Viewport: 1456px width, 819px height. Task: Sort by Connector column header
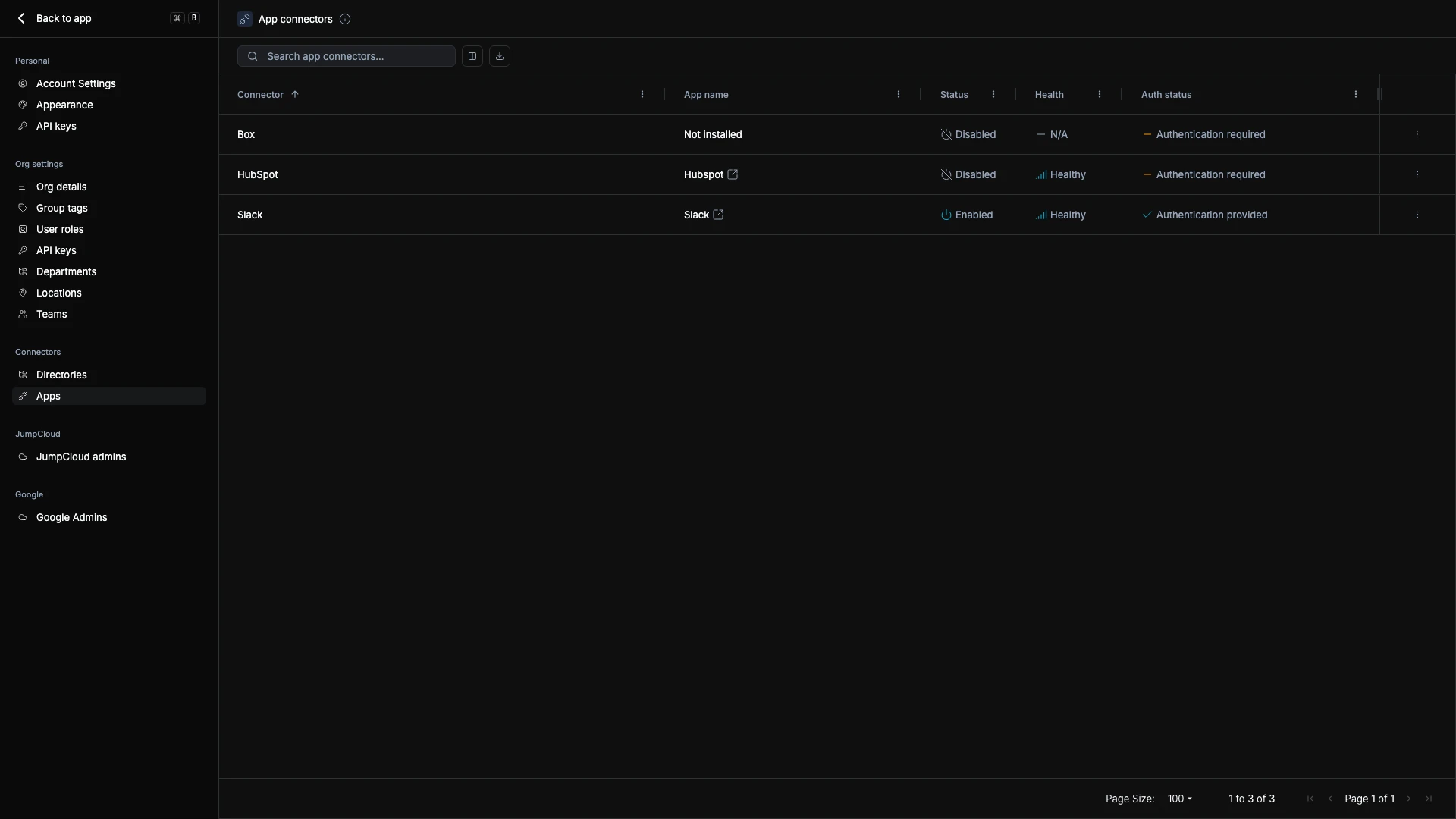click(x=260, y=95)
